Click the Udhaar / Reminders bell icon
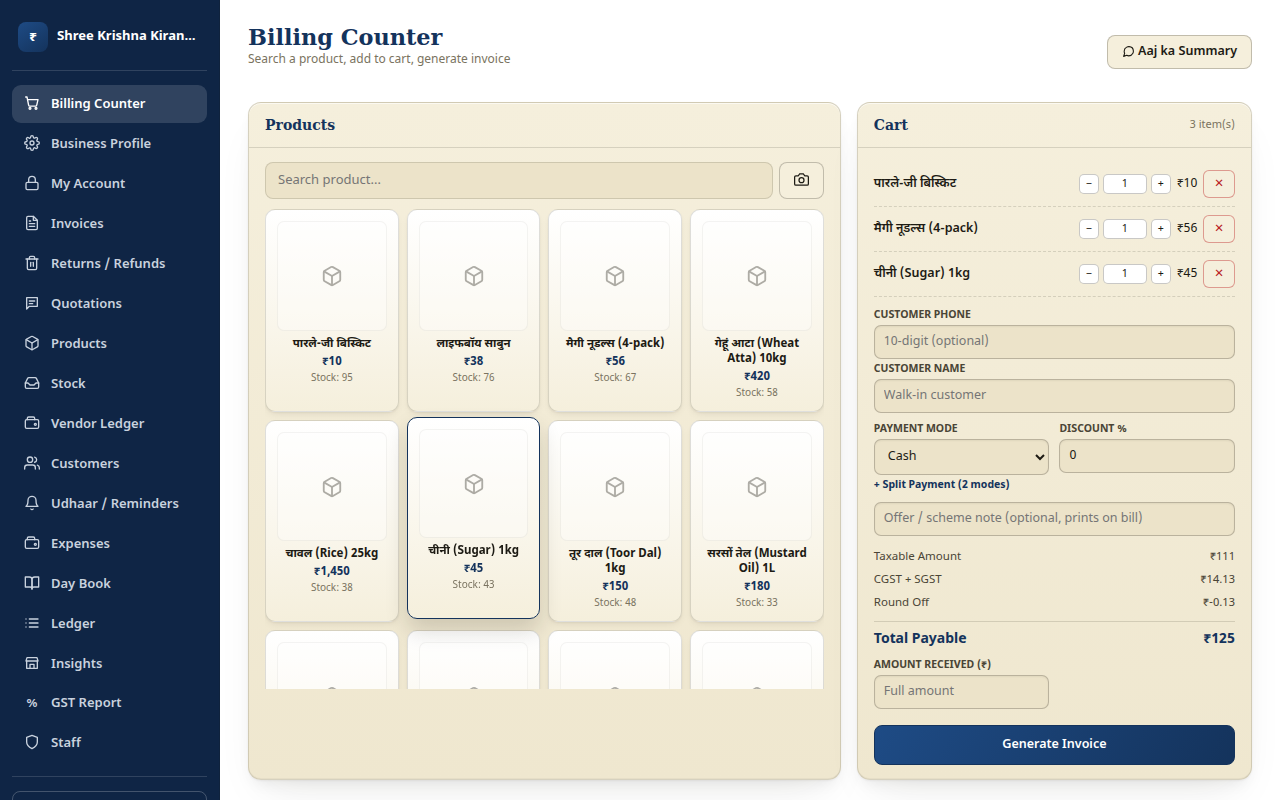The height and width of the screenshot is (800, 1280). click(32, 503)
